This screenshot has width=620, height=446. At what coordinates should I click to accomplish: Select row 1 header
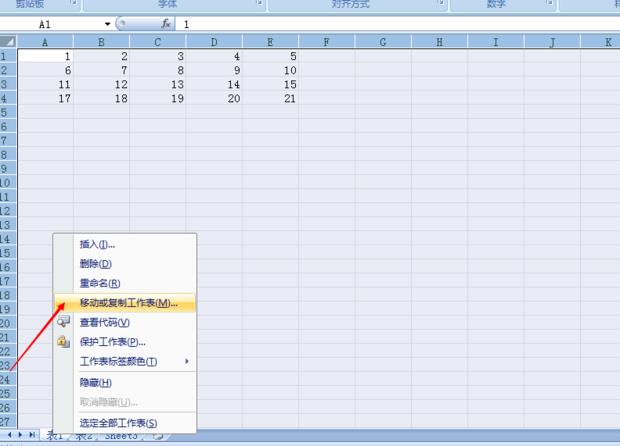[8, 56]
